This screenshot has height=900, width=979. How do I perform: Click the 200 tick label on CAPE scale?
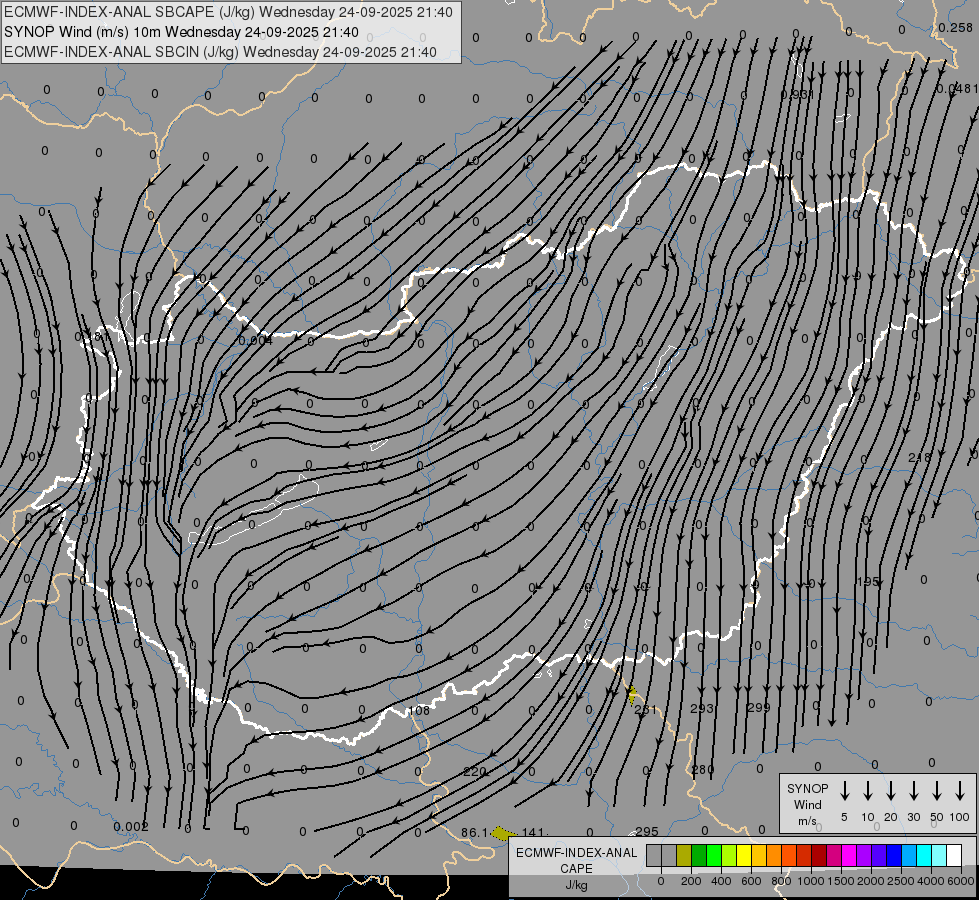tap(691, 881)
